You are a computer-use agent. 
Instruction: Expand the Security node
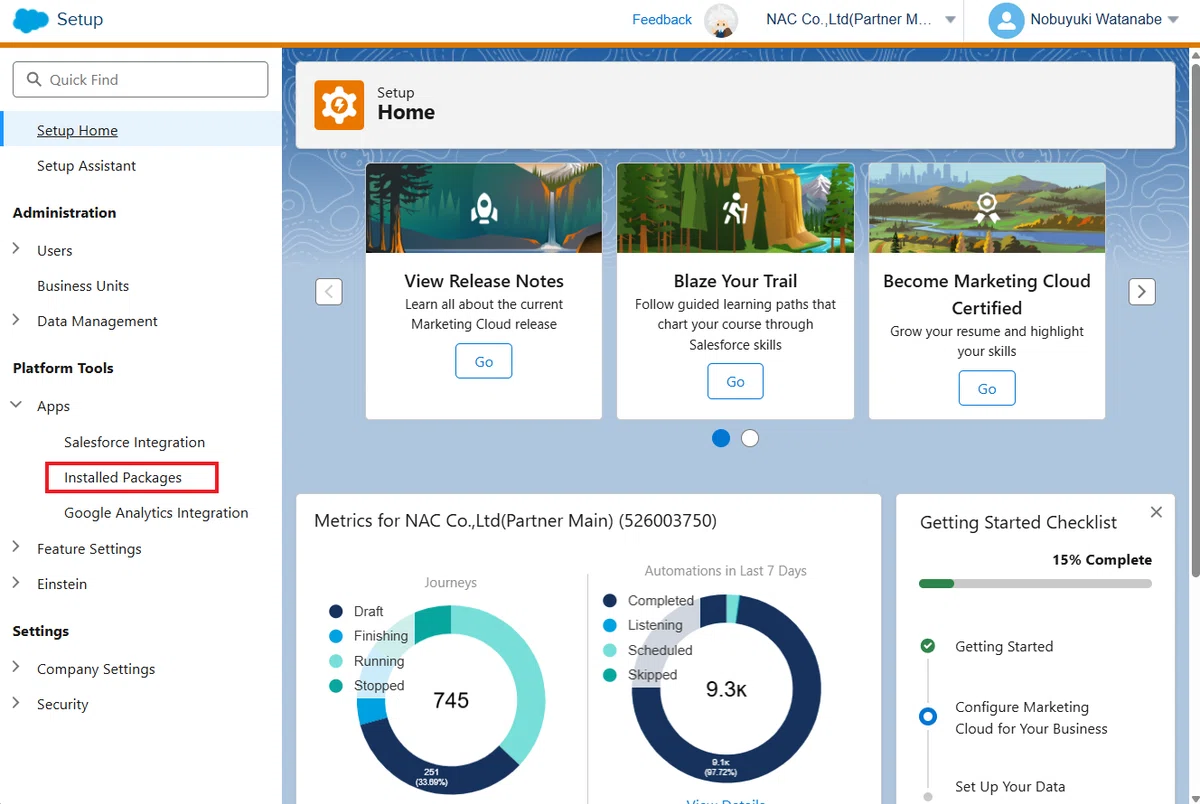tap(16, 703)
